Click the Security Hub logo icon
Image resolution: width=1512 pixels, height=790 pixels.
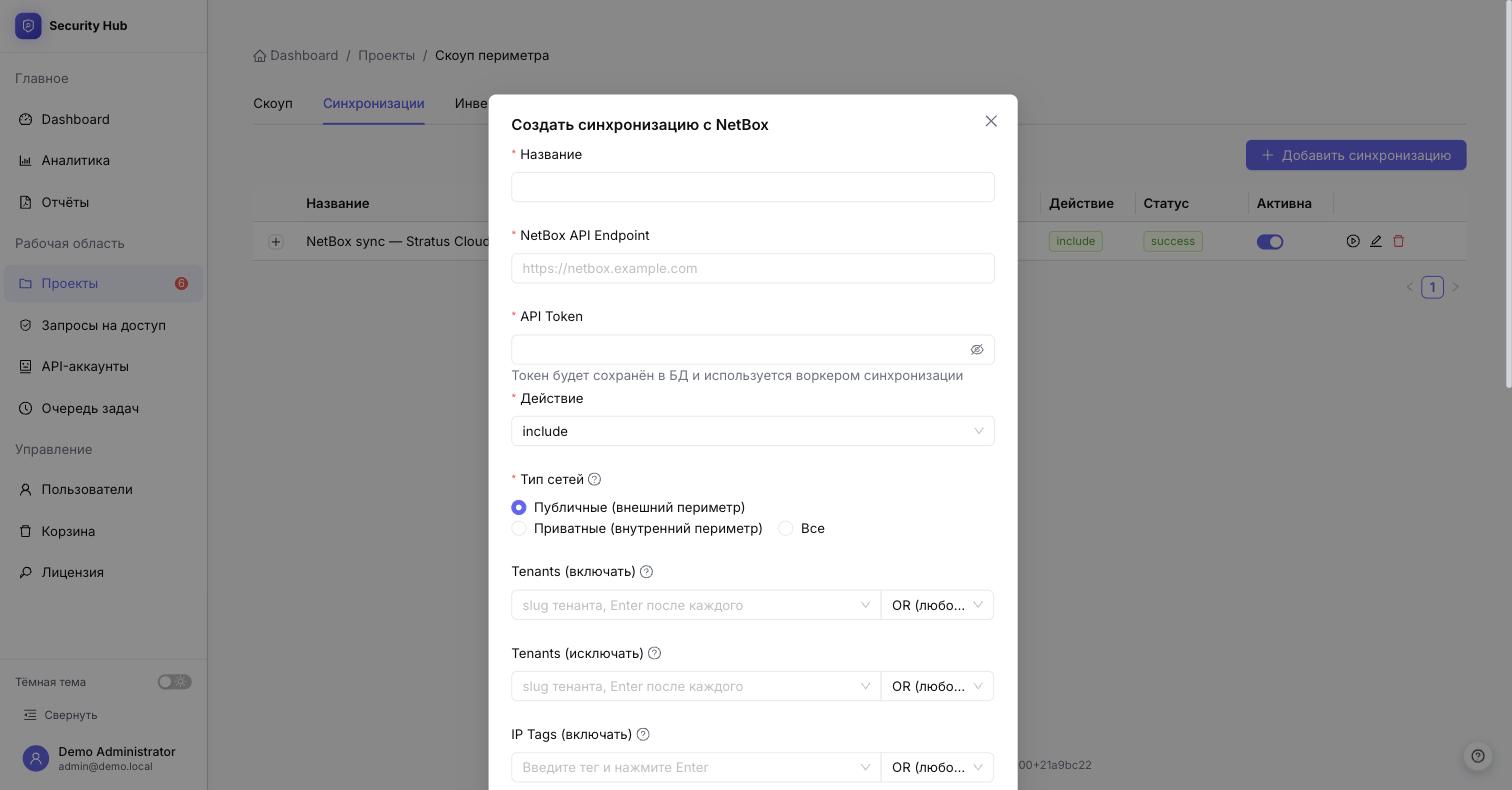[28, 26]
